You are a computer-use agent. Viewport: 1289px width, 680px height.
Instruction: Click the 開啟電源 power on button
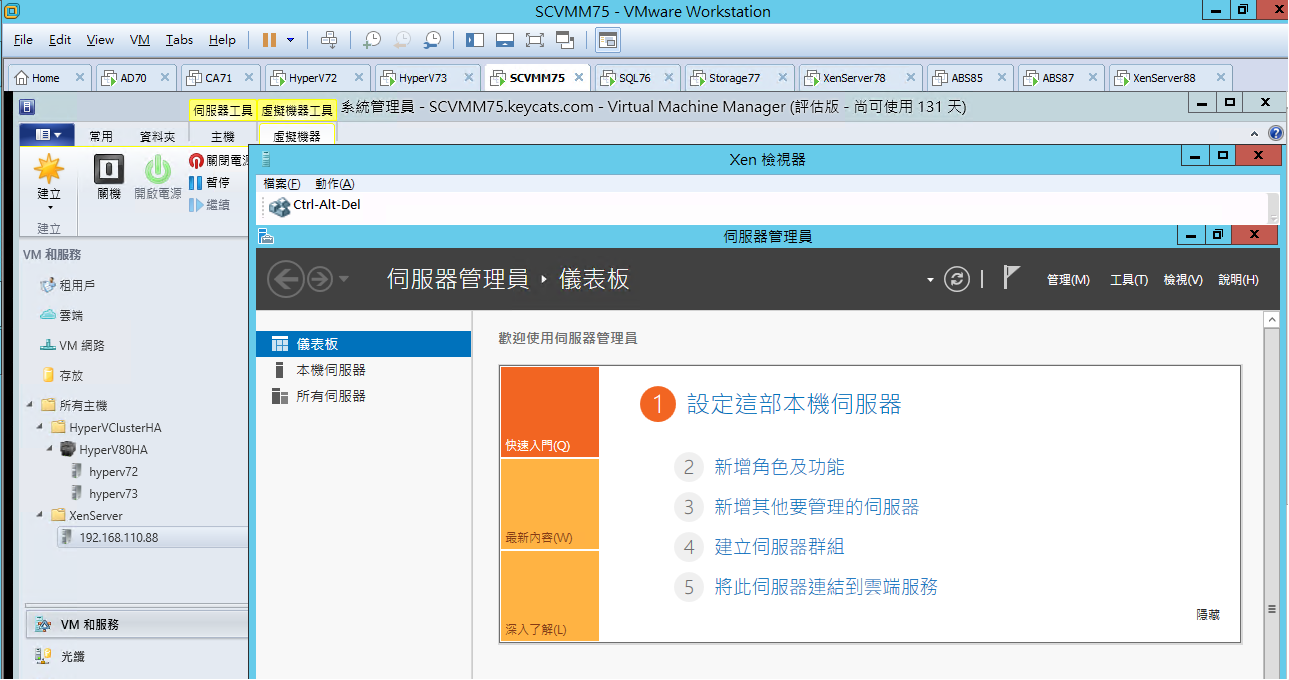158,178
